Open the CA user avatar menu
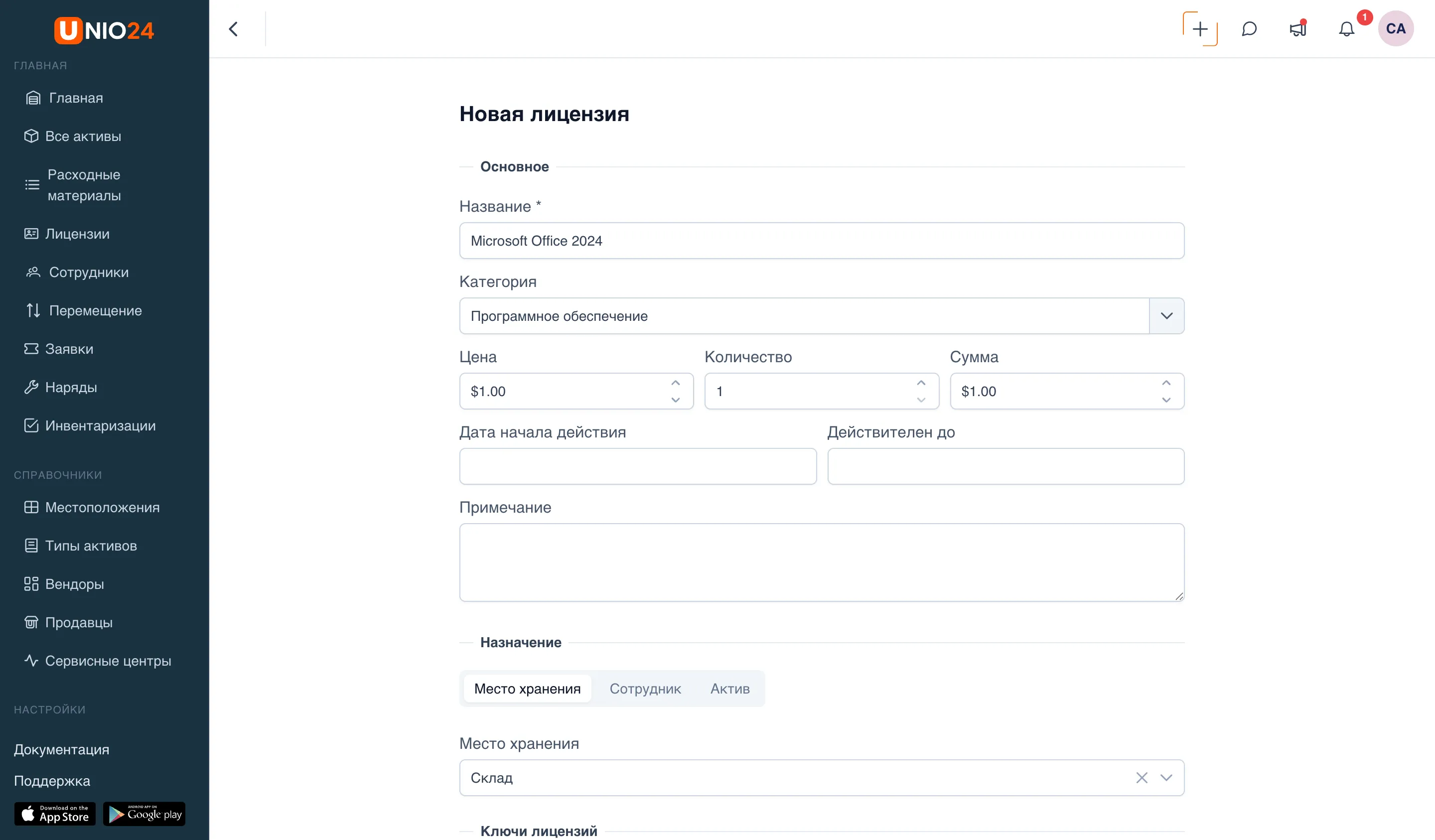 tap(1395, 28)
